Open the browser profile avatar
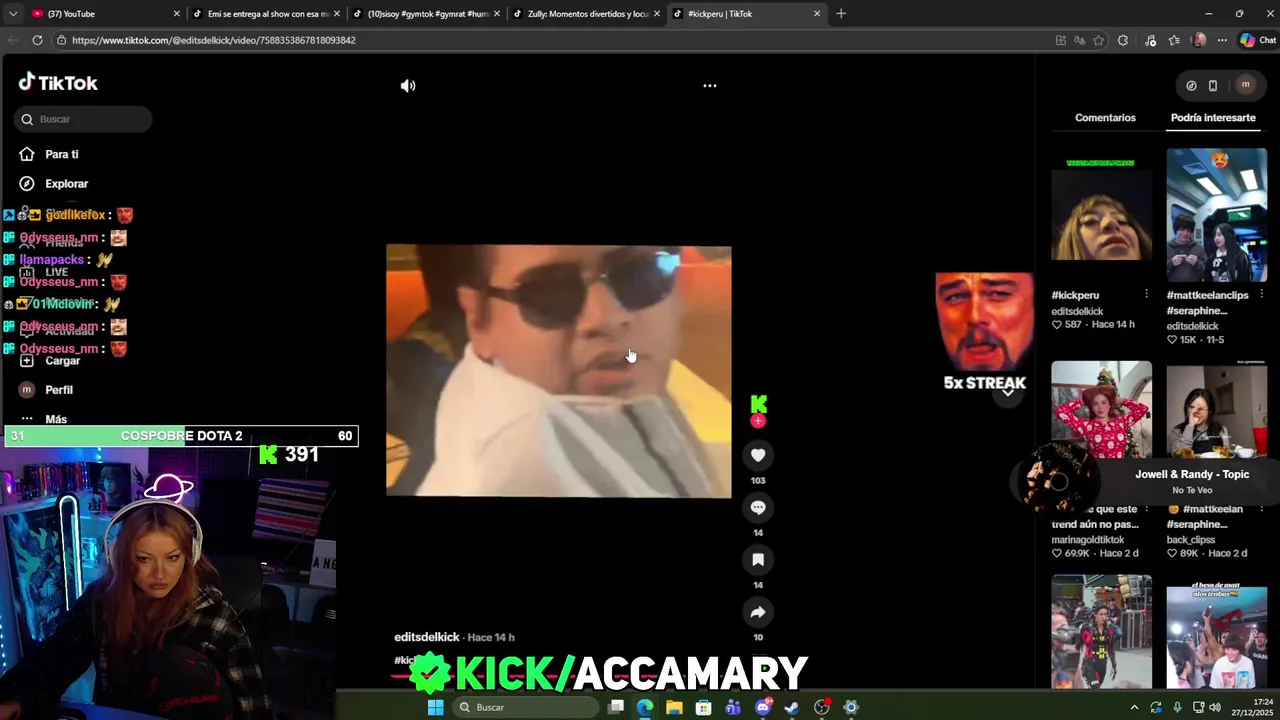This screenshot has width=1280, height=720. (x=1199, y=40)
